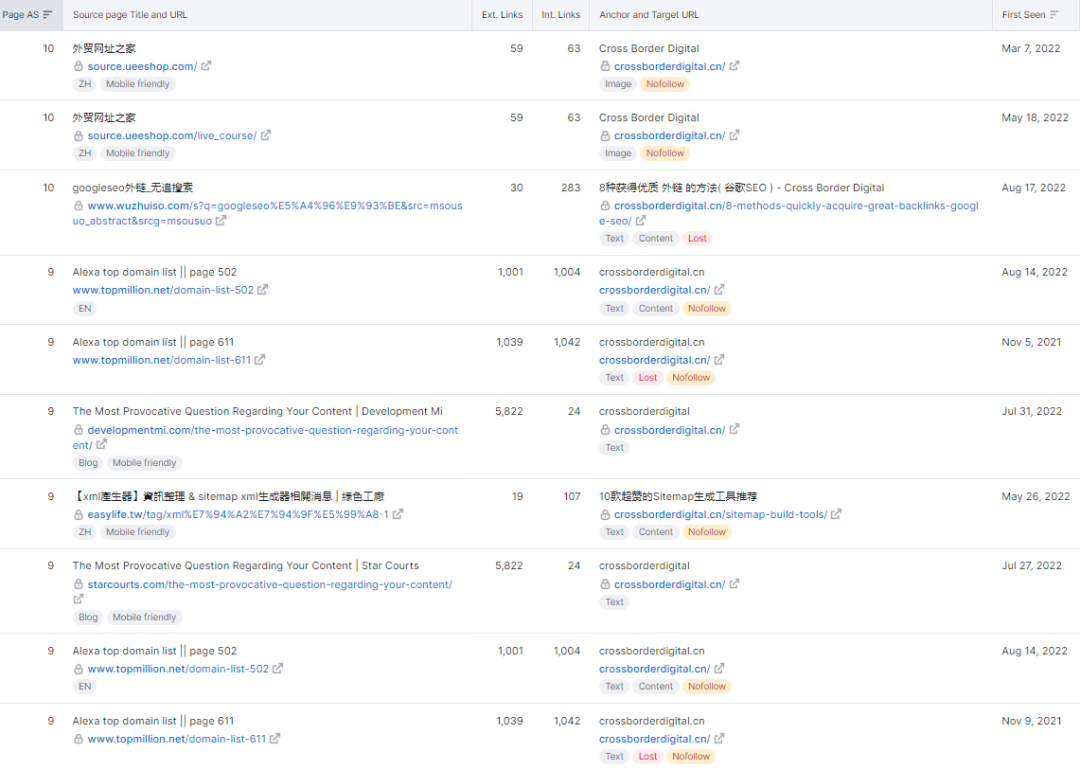1080x770 pixels.
Task: Click external-link icon ending the developmentmi.com URL
Action: point(102,444)
